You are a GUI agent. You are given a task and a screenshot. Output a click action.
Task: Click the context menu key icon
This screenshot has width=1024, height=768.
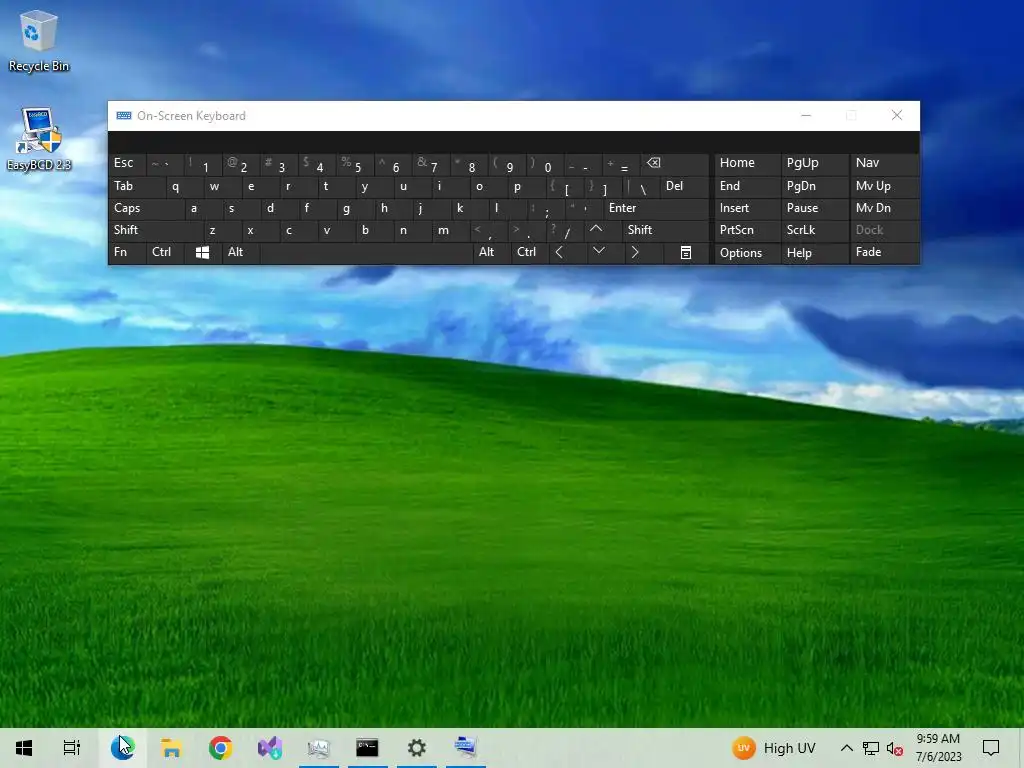coord(686,253)
